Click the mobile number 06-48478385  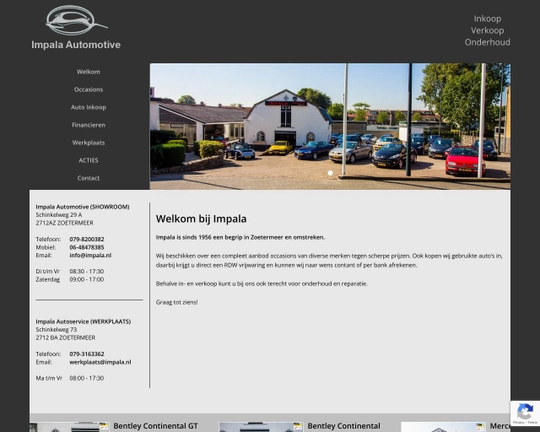coord(87,247)
